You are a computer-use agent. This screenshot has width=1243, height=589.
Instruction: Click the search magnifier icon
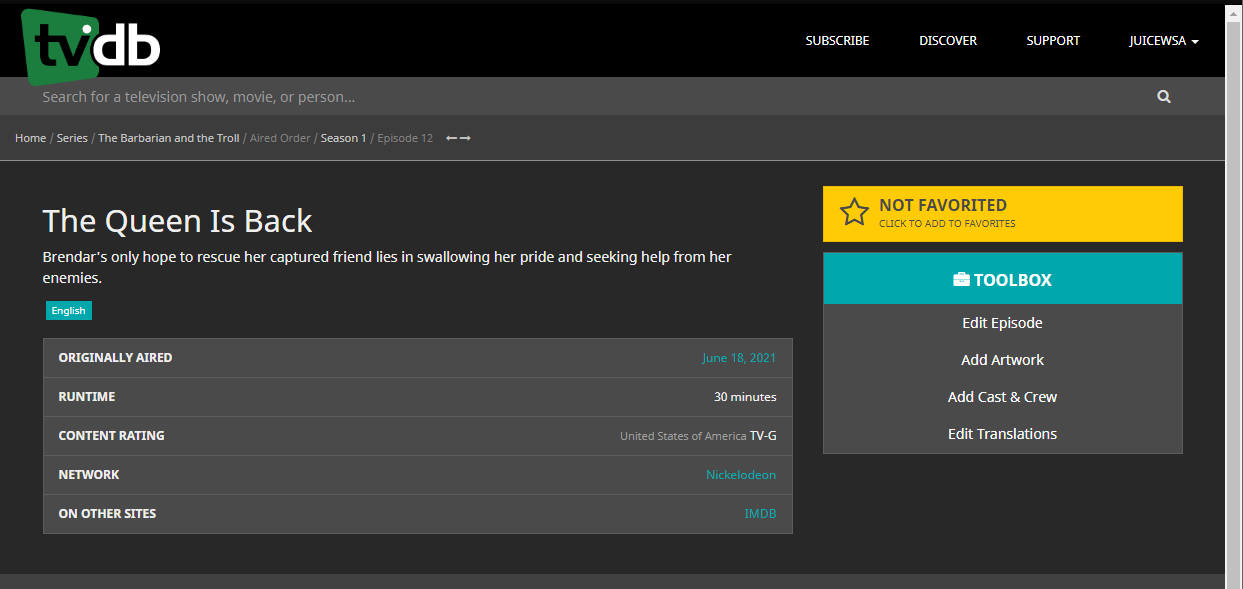(x=1164, y=97)
